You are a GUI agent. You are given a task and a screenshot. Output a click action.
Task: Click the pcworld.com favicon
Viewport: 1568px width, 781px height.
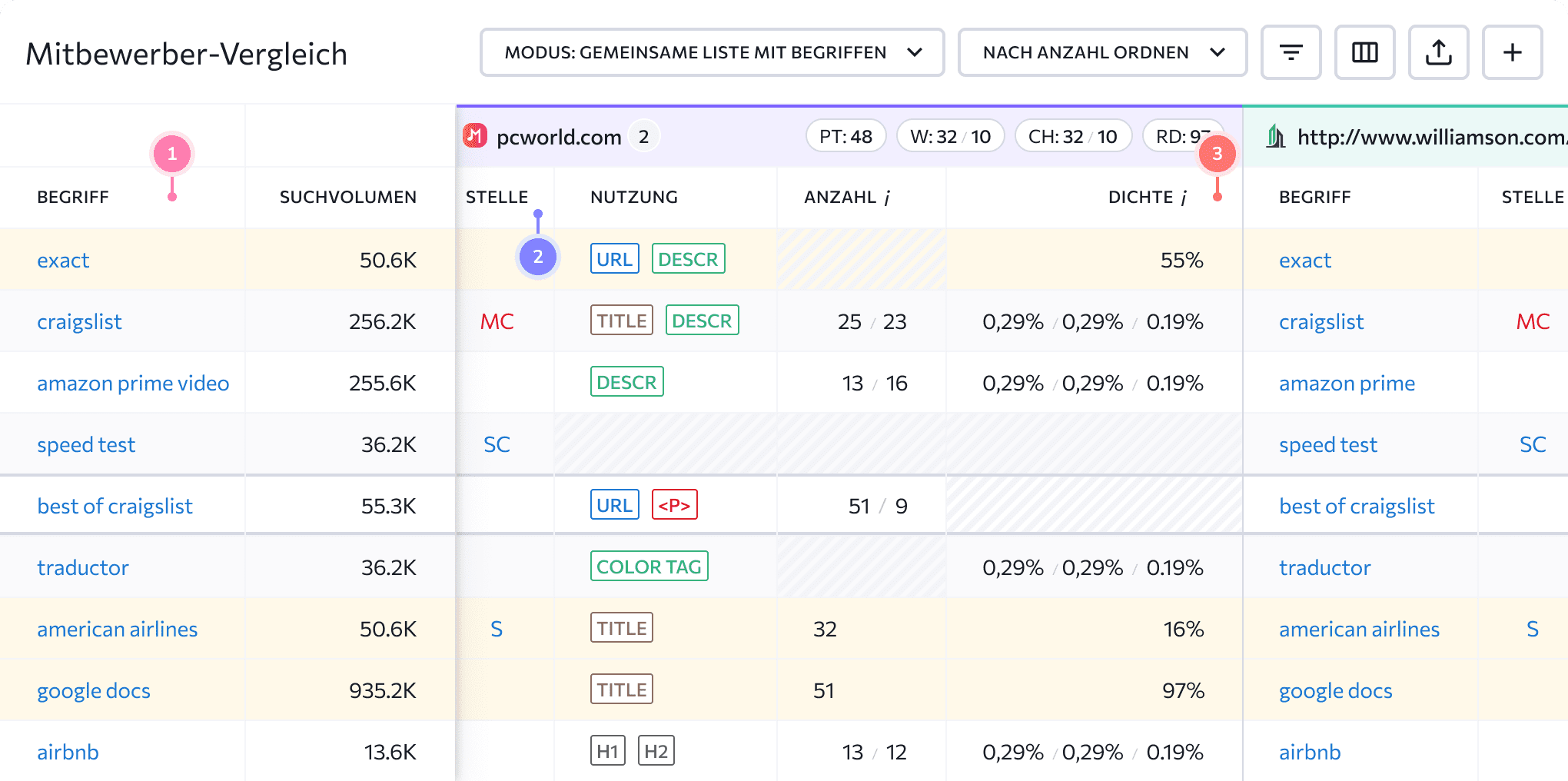point(475,136)
